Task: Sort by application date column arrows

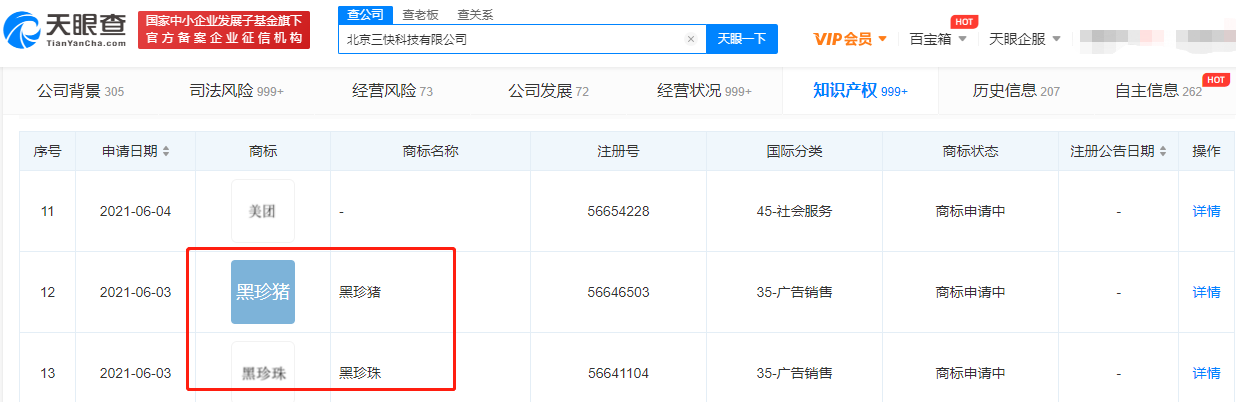Action: click(166, 152)
